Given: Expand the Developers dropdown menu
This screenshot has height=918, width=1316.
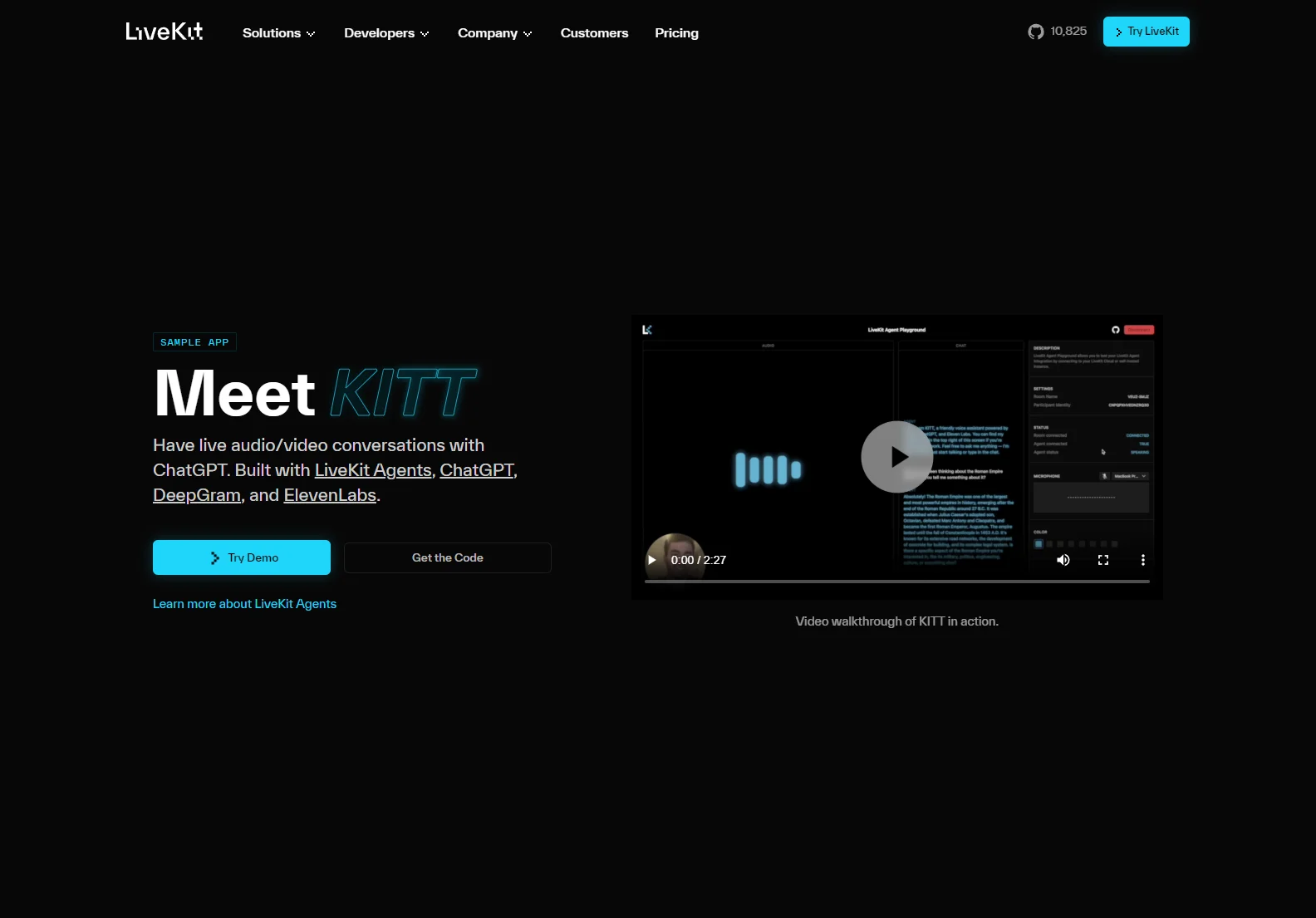Looking at the screenshot, I should pos(386,33).
